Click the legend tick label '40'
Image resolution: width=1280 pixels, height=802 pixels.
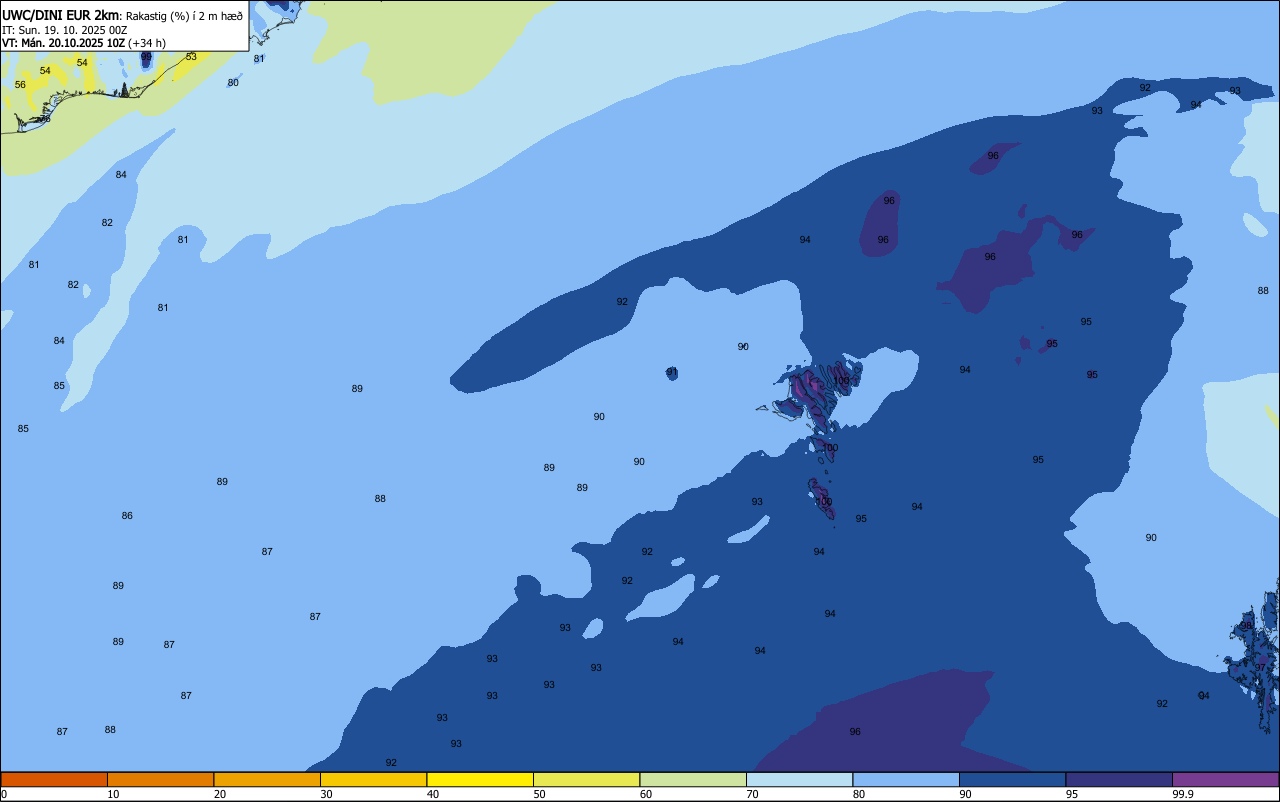(x=432, y=794)
